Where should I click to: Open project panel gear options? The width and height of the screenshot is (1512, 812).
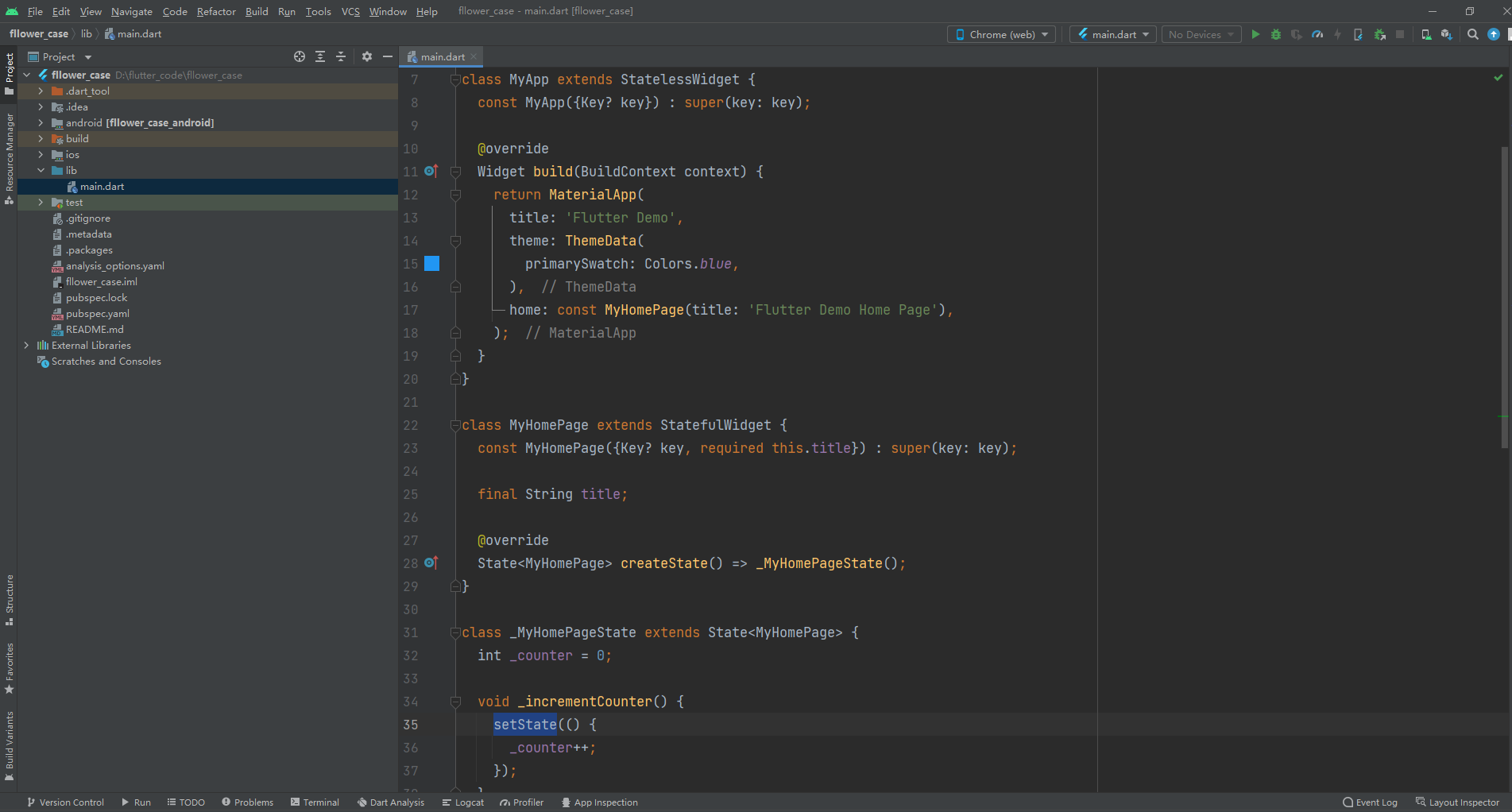[367, 56]
